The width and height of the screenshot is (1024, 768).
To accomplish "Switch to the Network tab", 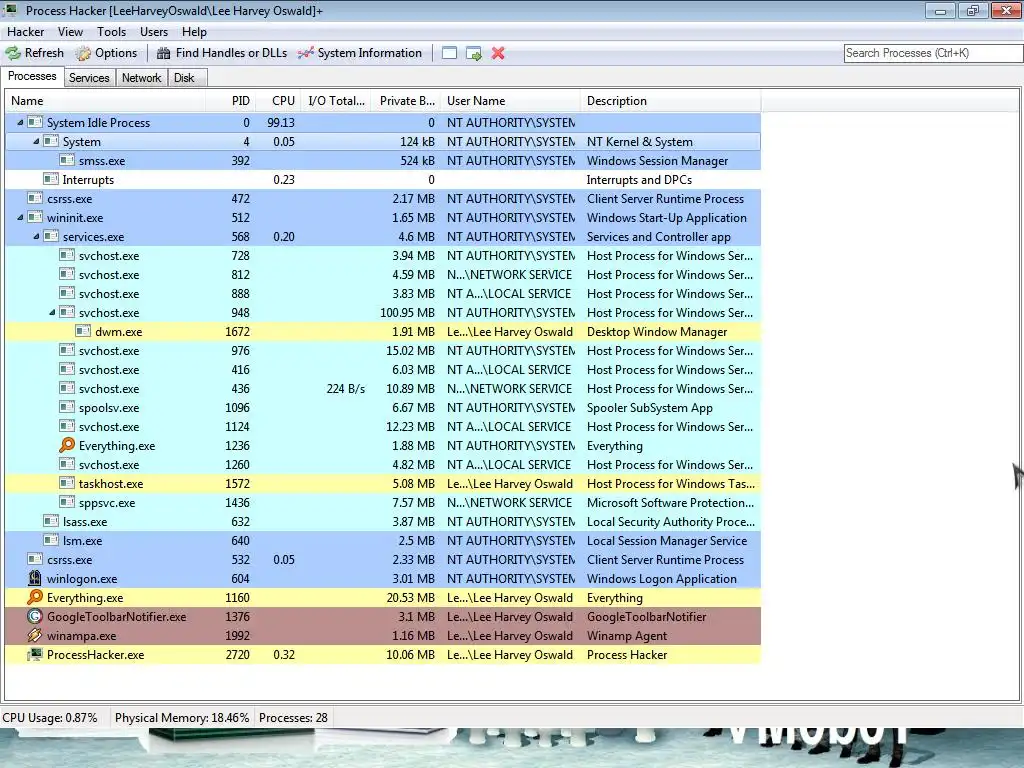I will point(141,78).
